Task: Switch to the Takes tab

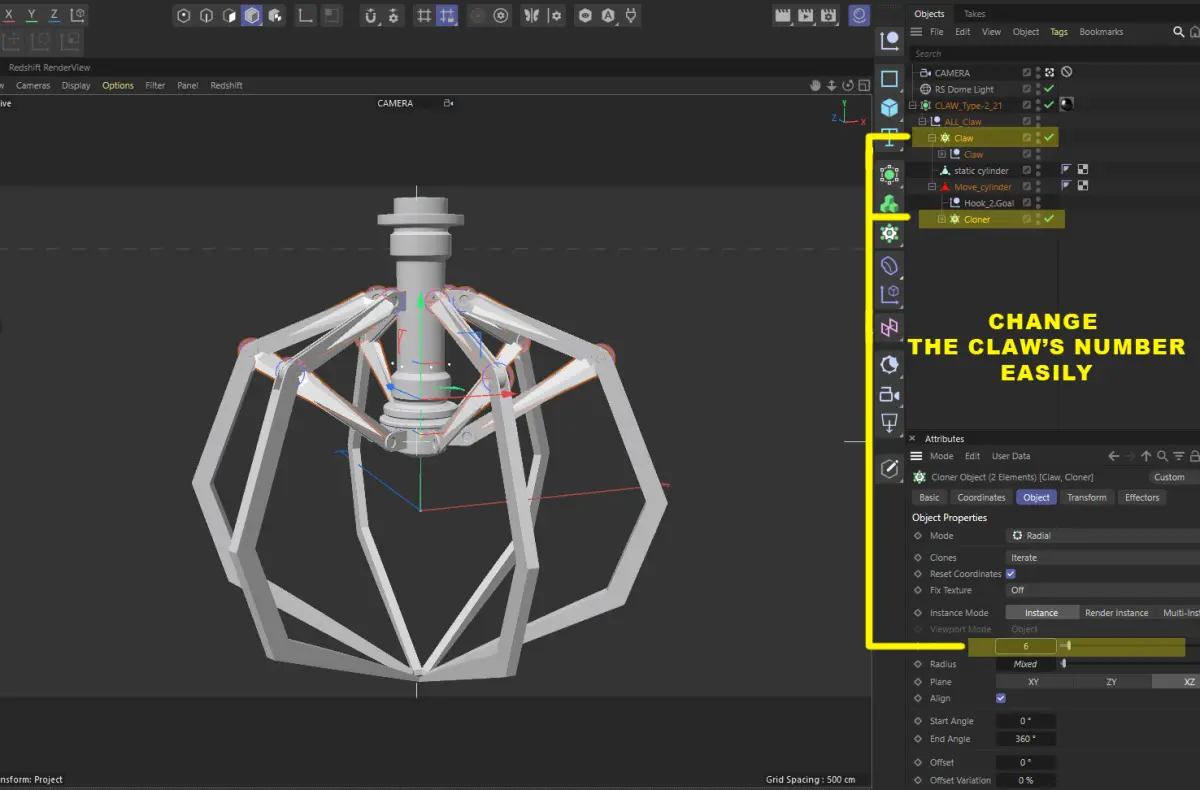Action: click(974, 14)
